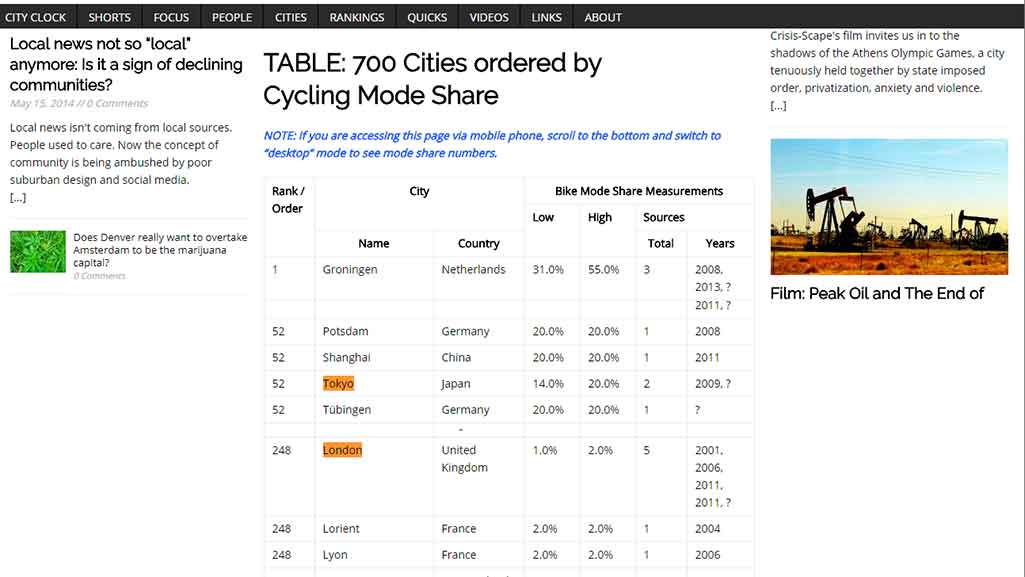Screen dimensions: 1025x577
Task: Open the ABOUT nav item
Action: click(x=602, y=17)
